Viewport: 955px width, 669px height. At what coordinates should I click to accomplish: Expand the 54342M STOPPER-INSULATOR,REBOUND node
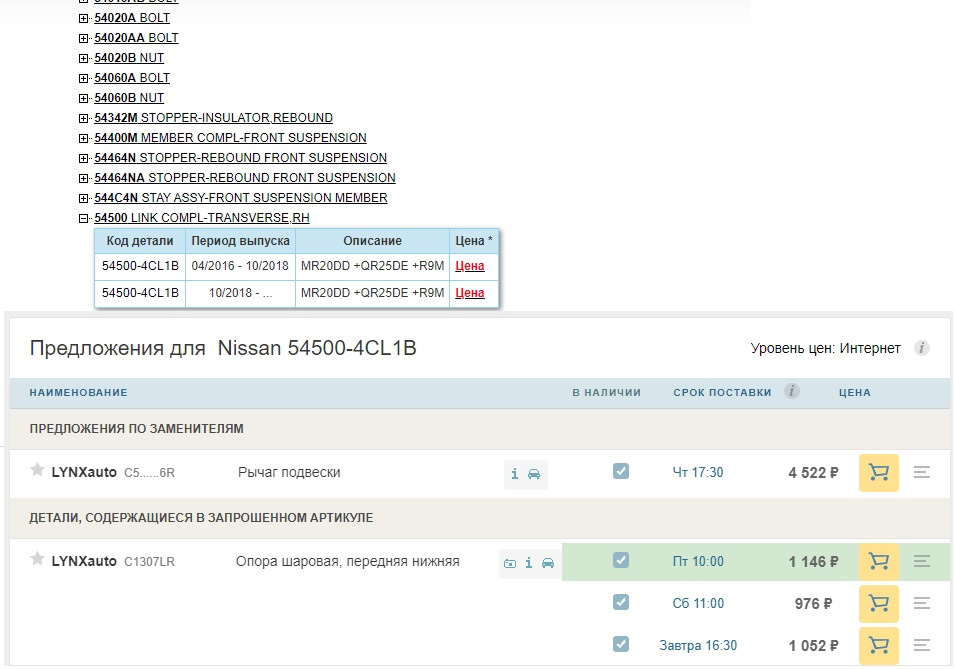(82, 117)
